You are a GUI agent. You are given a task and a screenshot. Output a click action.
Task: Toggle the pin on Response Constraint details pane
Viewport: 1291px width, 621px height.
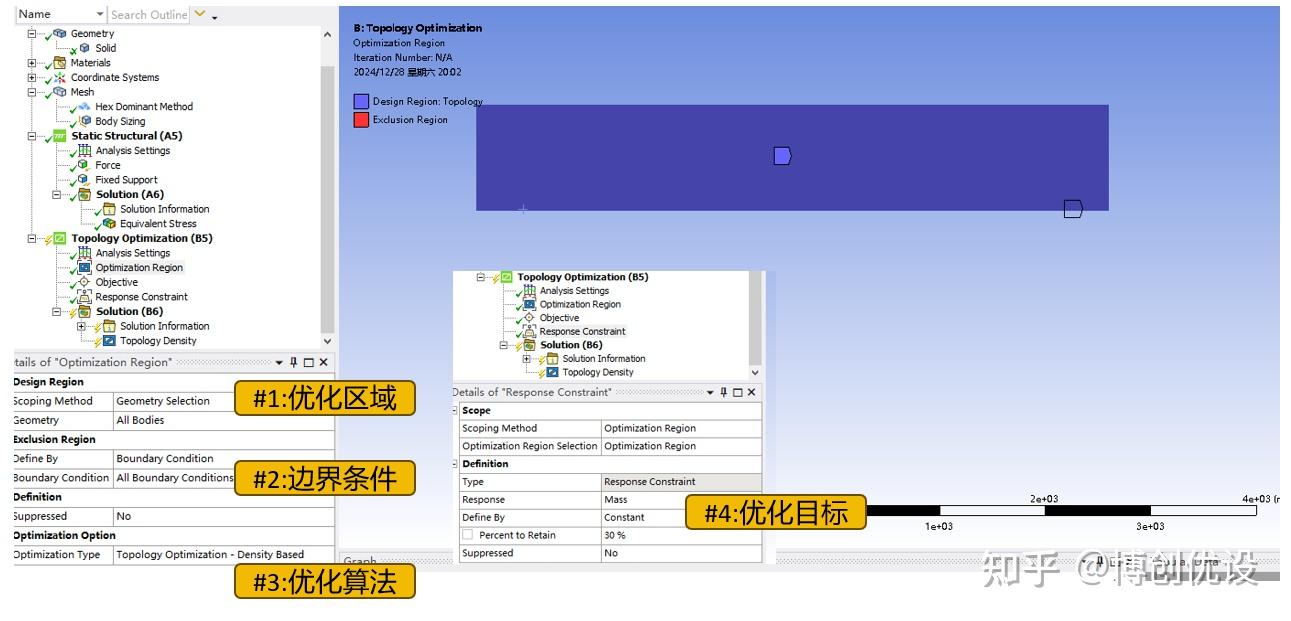pyautogui.click(x=723, y=392)
